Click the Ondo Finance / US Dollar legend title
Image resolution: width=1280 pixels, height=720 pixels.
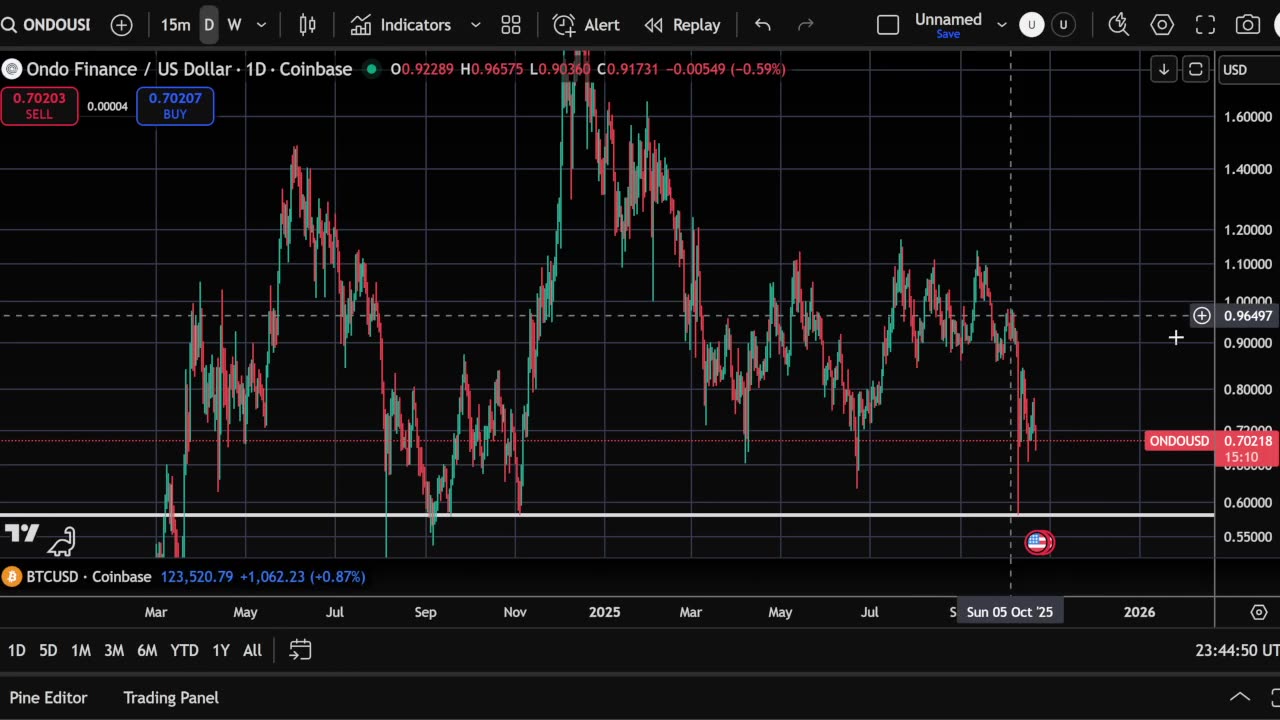pos(189,69)
